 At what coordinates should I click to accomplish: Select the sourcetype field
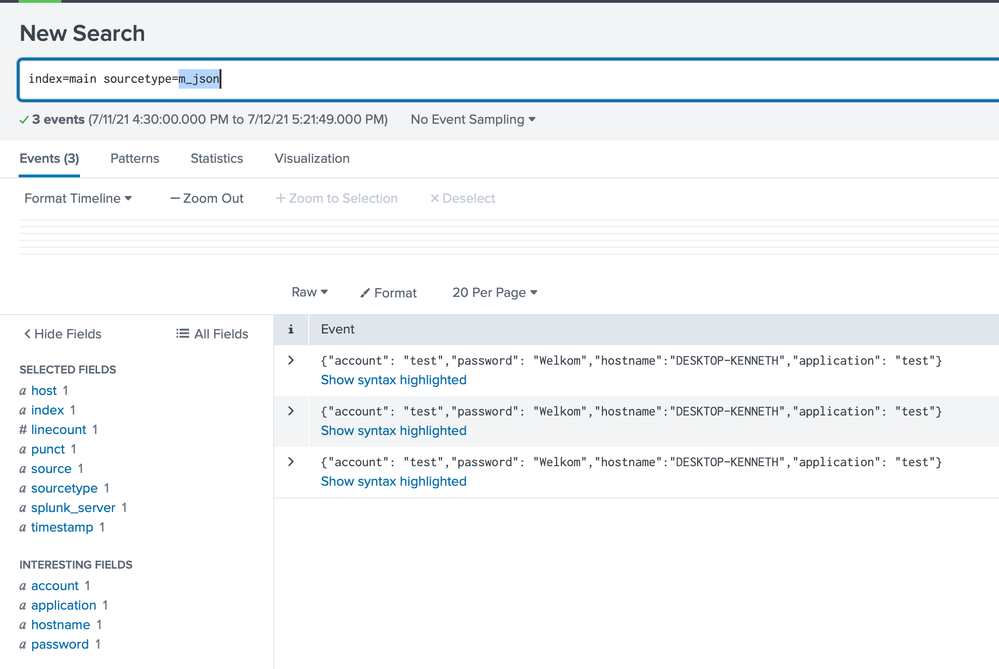64,489
